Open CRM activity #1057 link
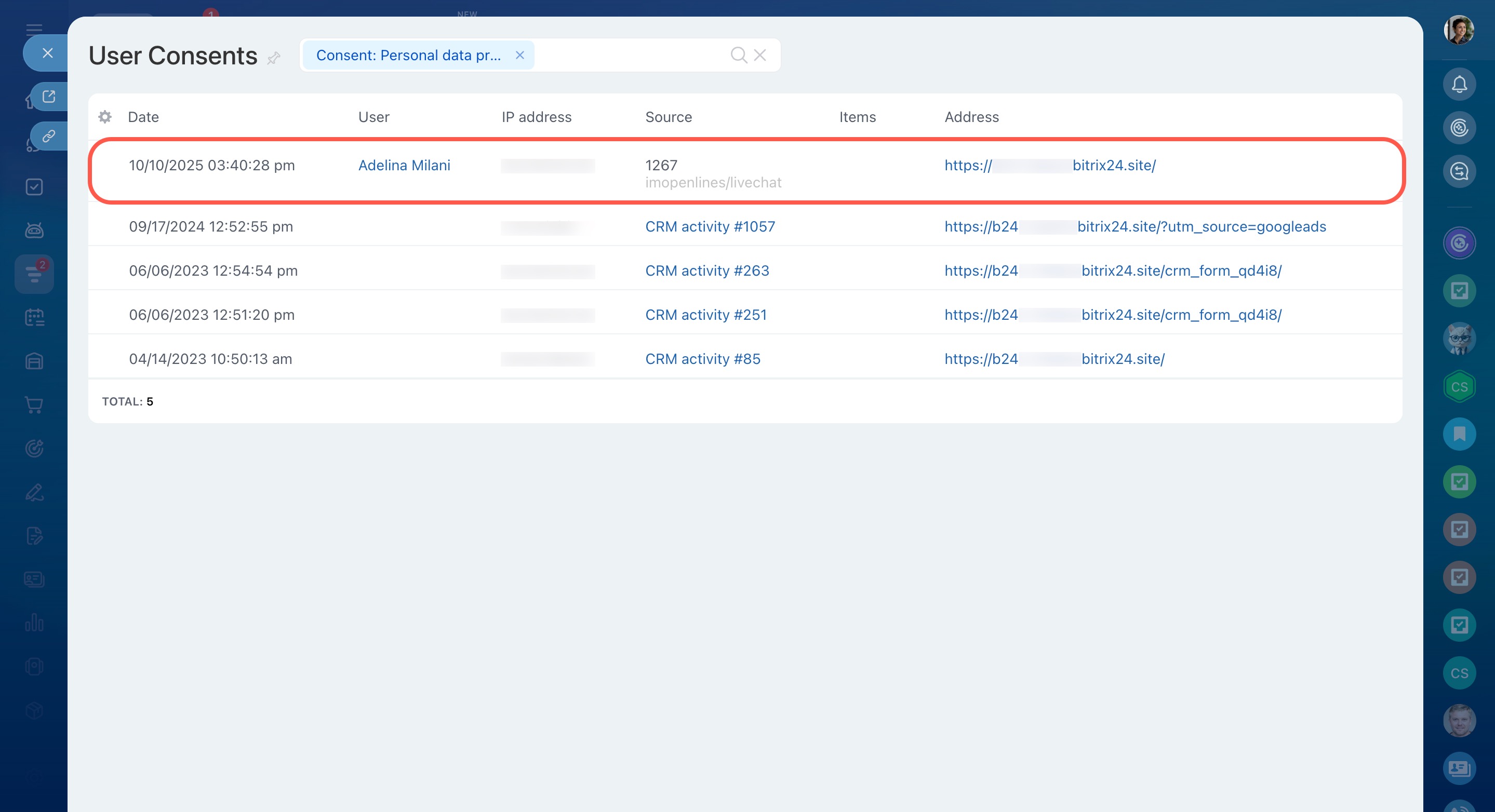Image resolution: width=1495 pixels, height=812 pixels. (710, 227)
